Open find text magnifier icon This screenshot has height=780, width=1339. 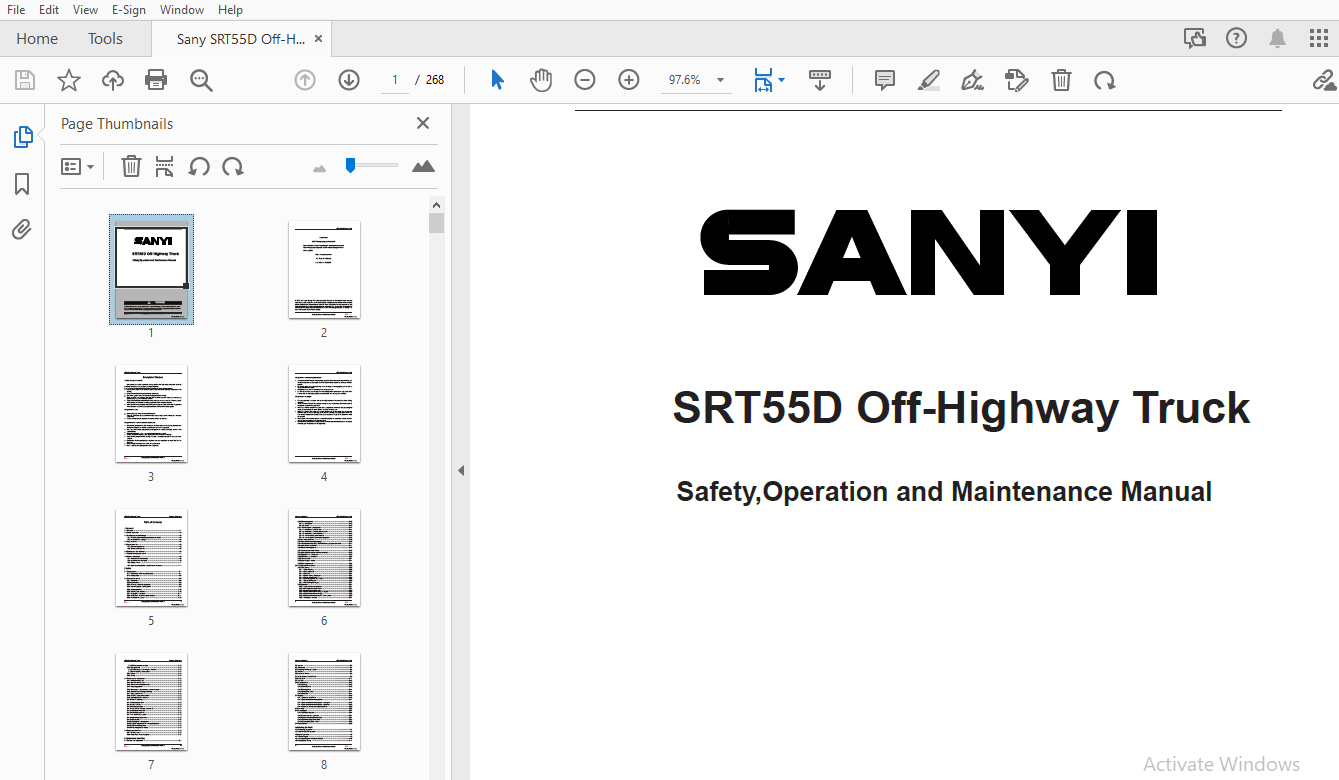[x=201, y=80]
